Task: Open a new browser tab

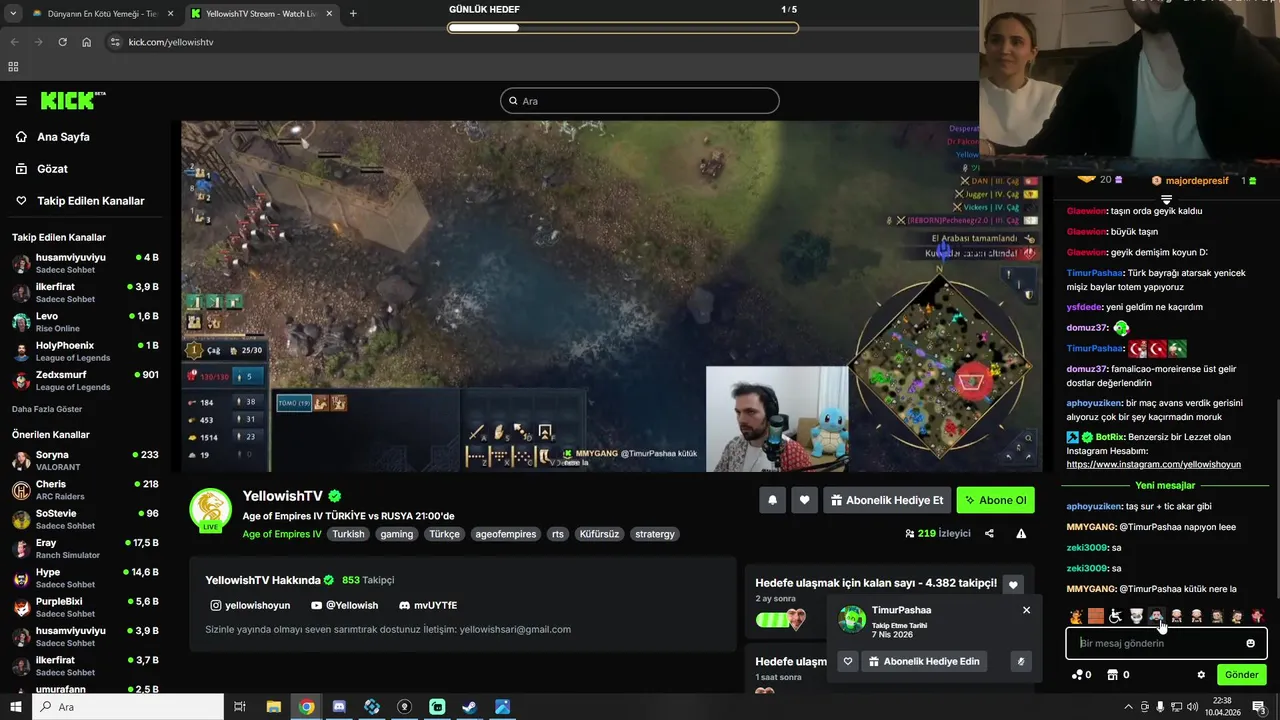Action: click(353, 13)
